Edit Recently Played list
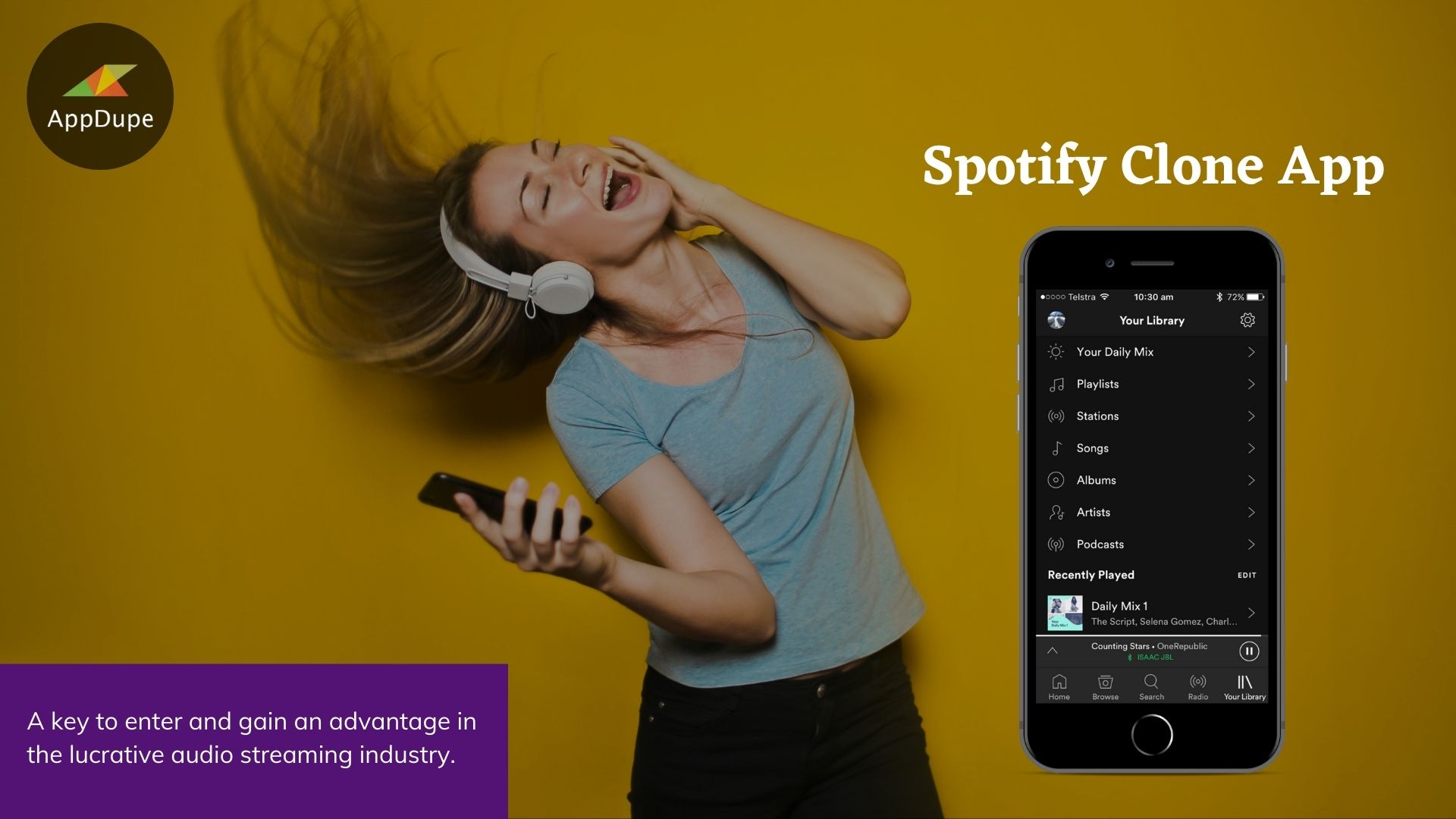 click(x=1248, y=575)
